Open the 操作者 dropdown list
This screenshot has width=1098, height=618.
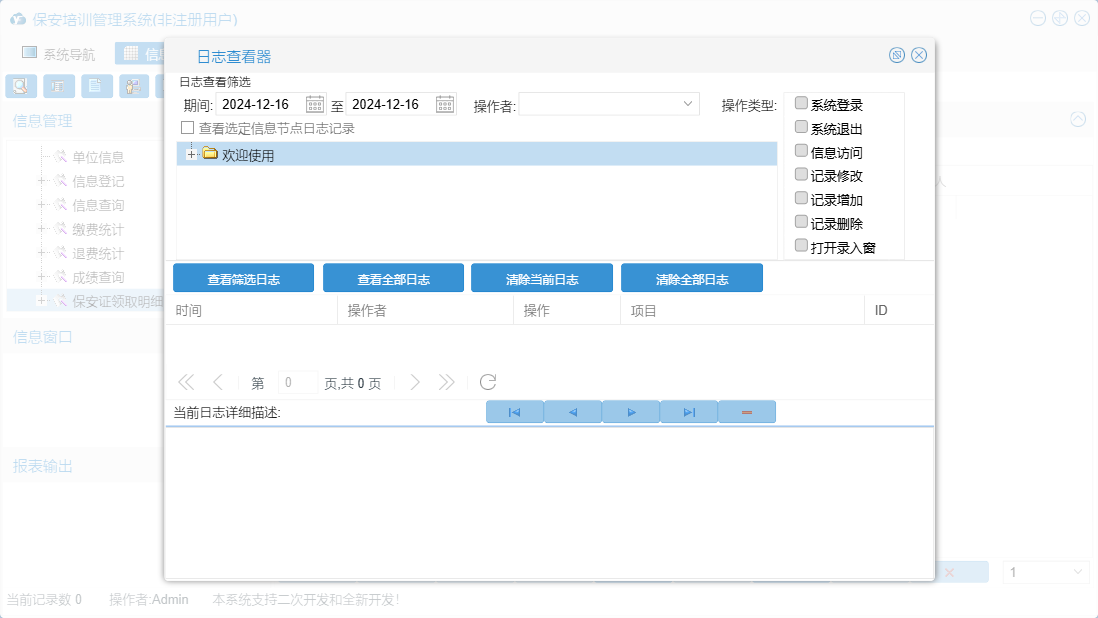point(688,104)
